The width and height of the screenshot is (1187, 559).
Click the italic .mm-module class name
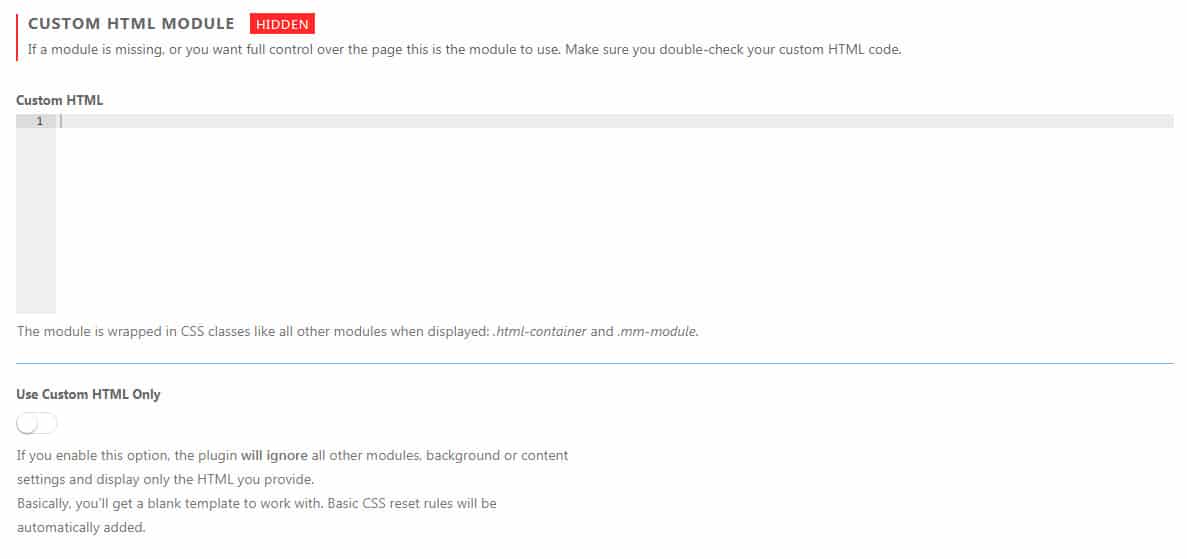pos(657,332)
